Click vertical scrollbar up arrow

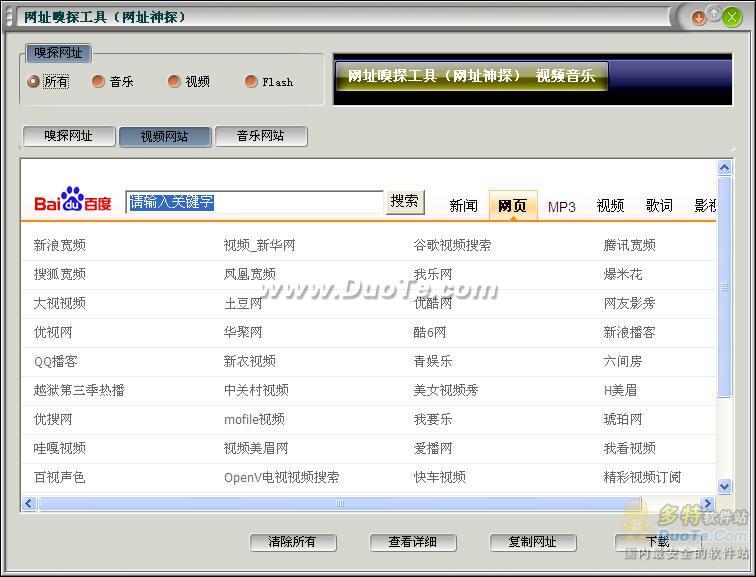[724, 167]
